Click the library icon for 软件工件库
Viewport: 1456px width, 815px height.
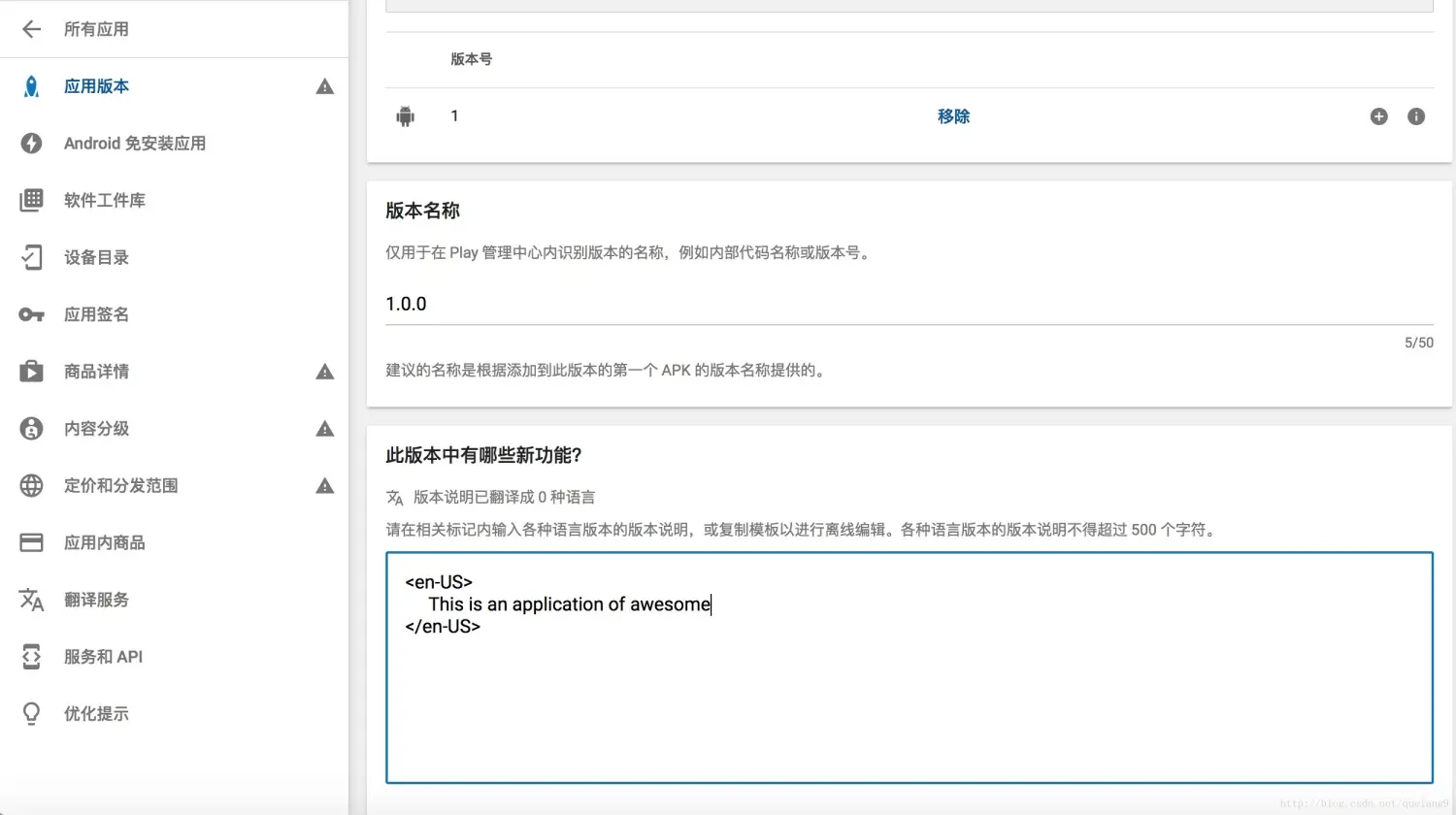point(31,200)
